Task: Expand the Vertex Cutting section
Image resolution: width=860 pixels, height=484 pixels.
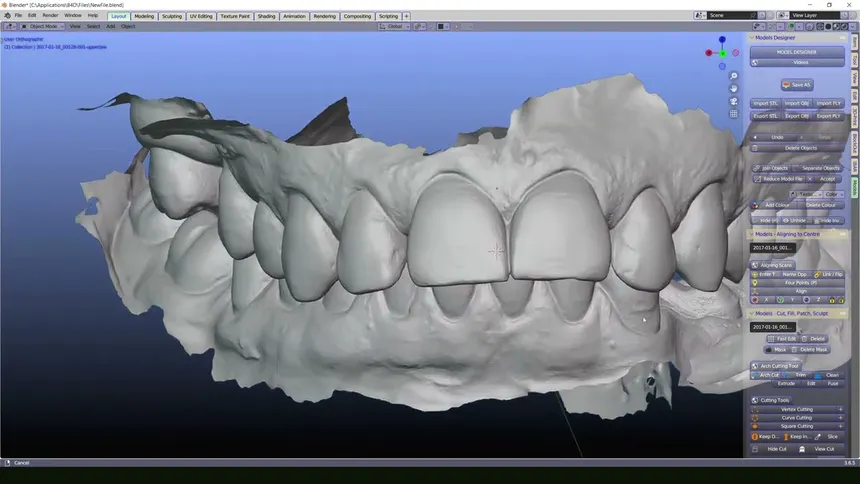Action: click(x=797, y=409)
